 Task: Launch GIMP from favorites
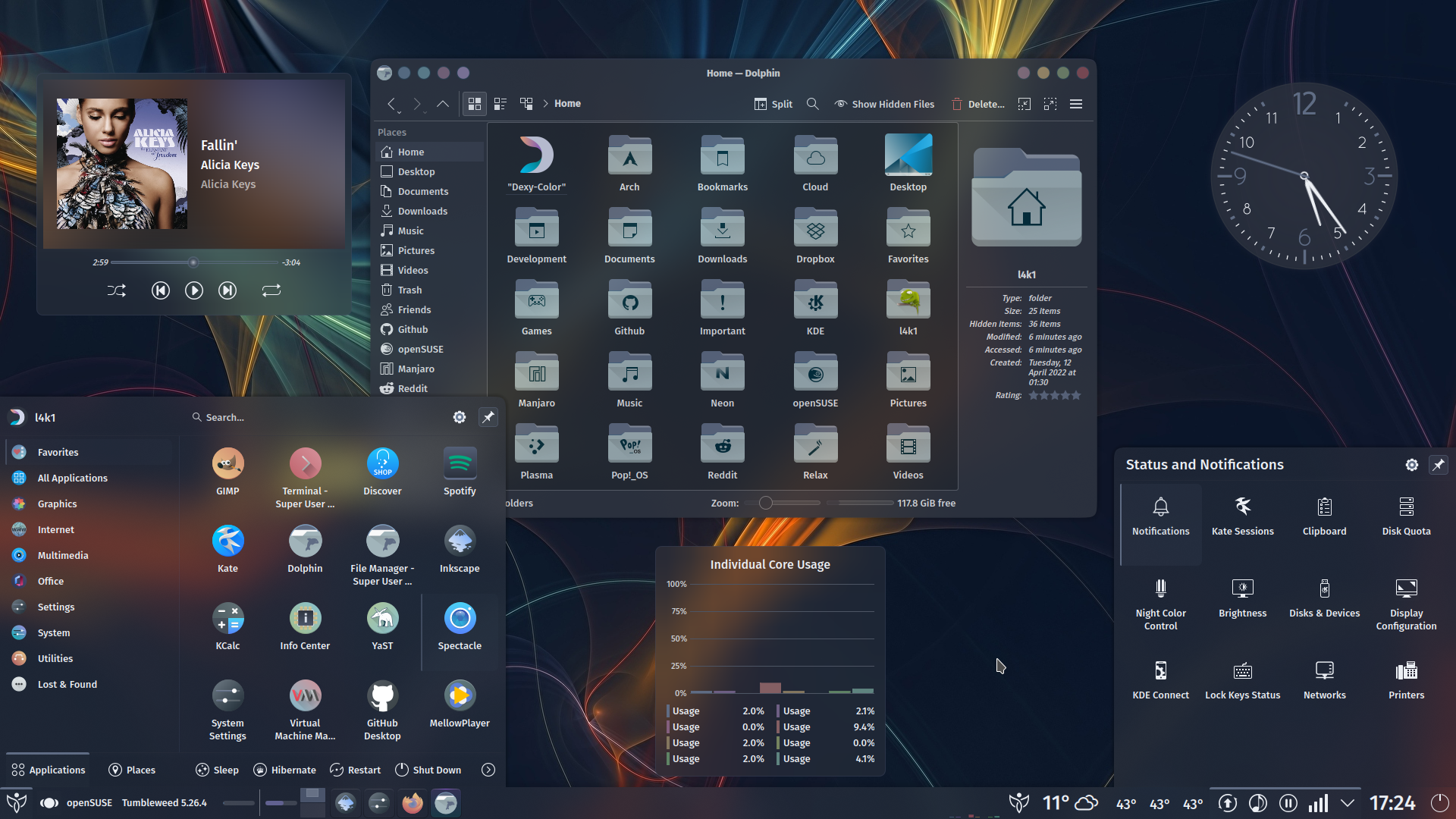pos(227,472)
